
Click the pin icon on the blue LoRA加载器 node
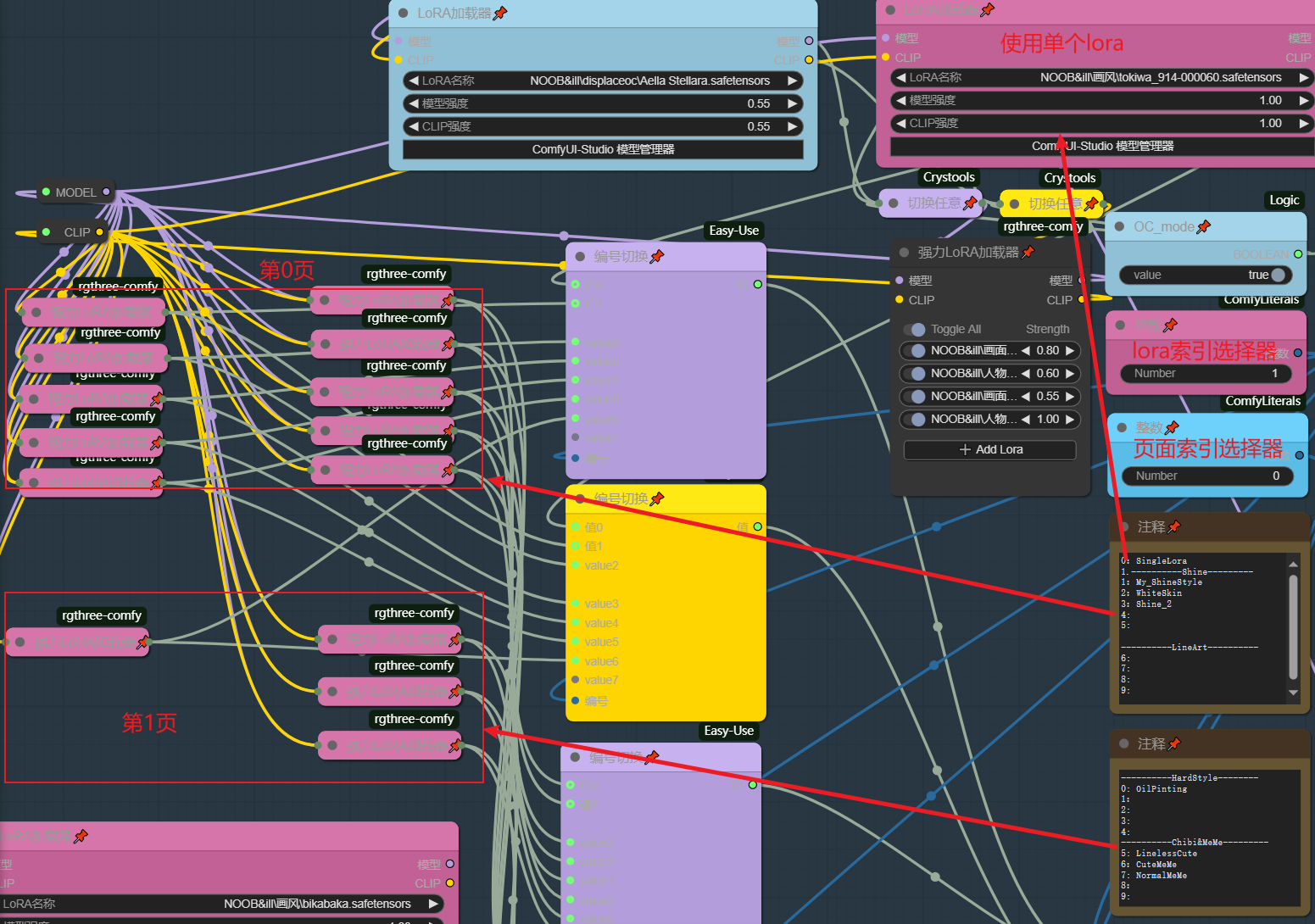pos(500,13)
